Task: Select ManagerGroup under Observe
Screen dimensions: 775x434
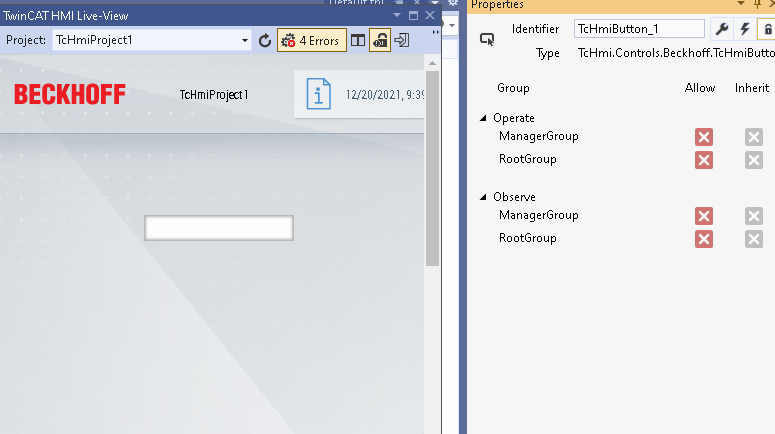Action: [539, 215]
